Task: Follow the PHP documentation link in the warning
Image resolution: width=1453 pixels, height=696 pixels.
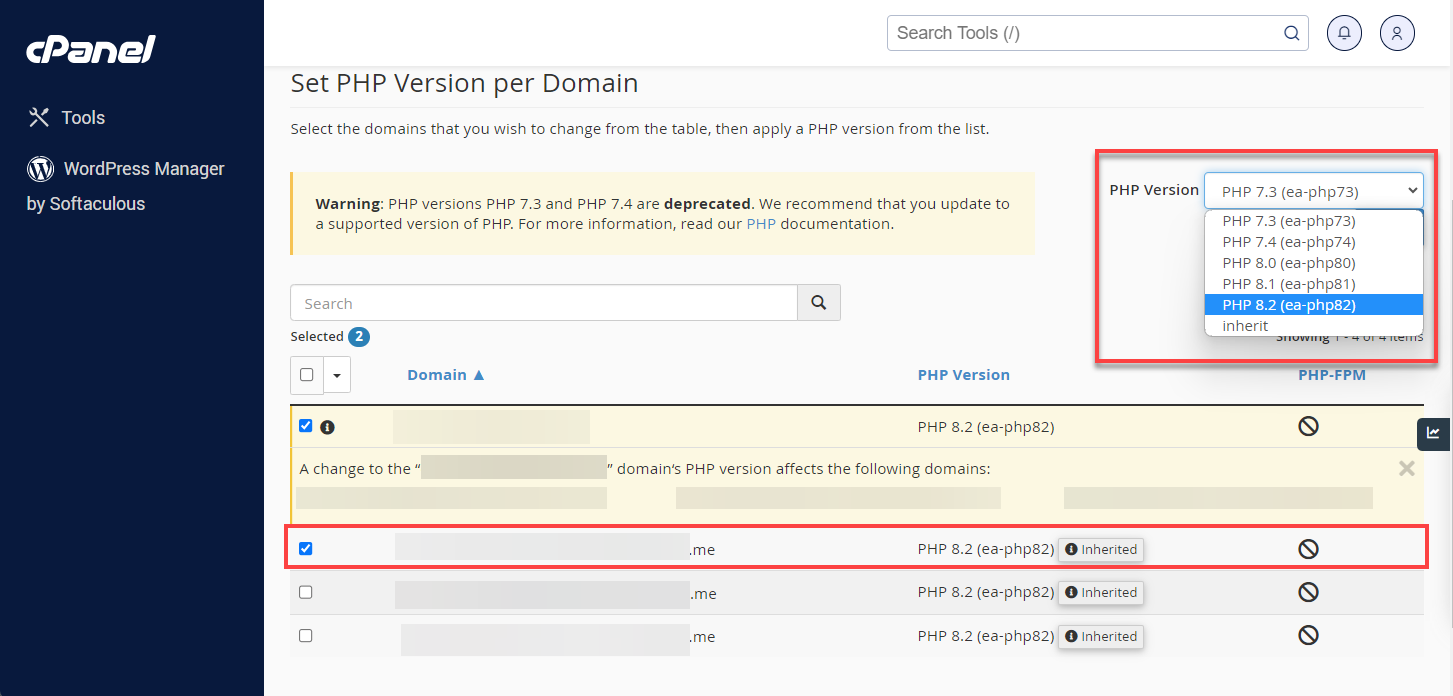Action: 761,223
